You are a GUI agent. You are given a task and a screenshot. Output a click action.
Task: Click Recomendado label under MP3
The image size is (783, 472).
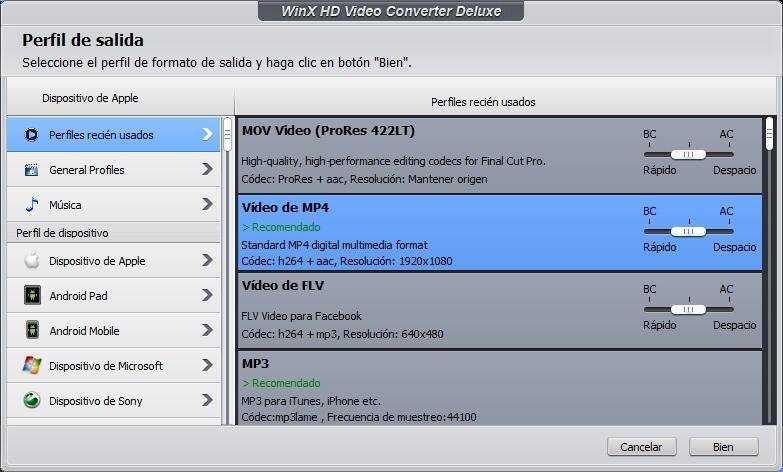[x=281, y=383]
